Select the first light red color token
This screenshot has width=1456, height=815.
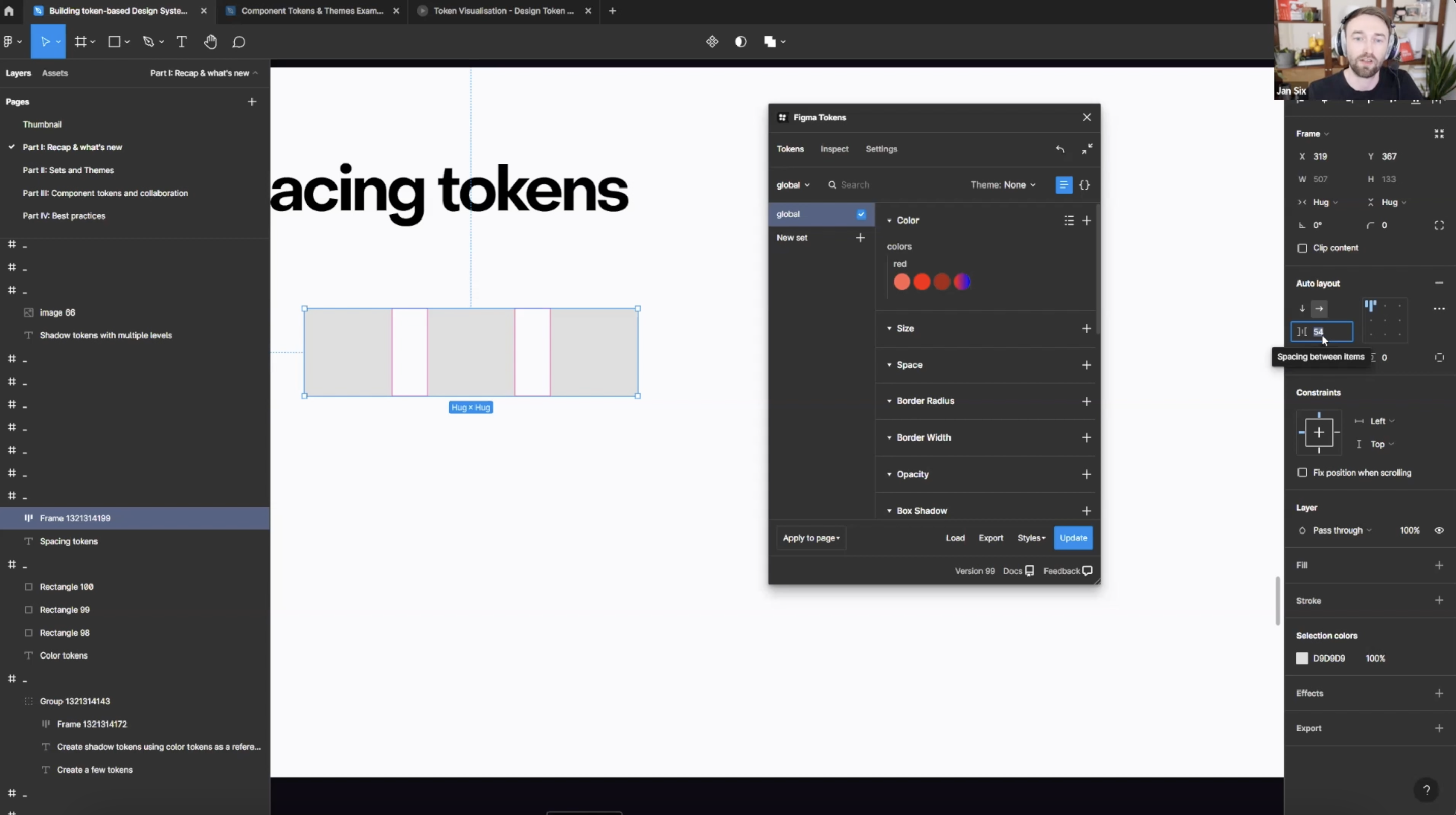[902, 281]
